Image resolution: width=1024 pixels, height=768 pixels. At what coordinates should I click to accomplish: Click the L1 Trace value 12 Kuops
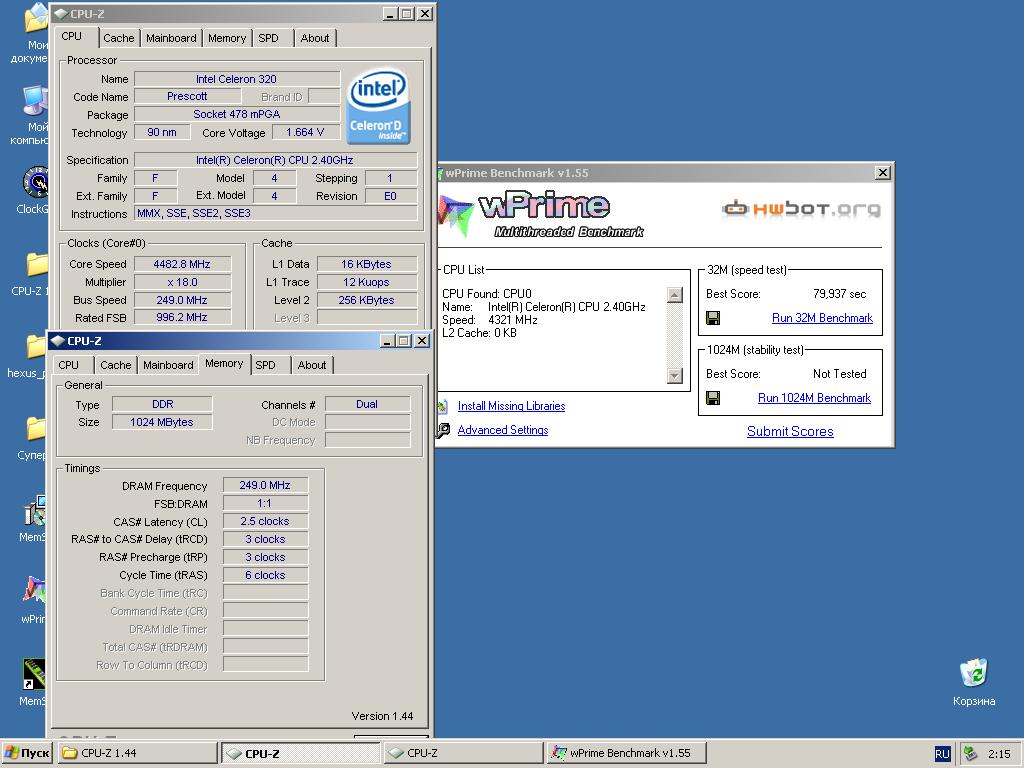coord(367,282)
